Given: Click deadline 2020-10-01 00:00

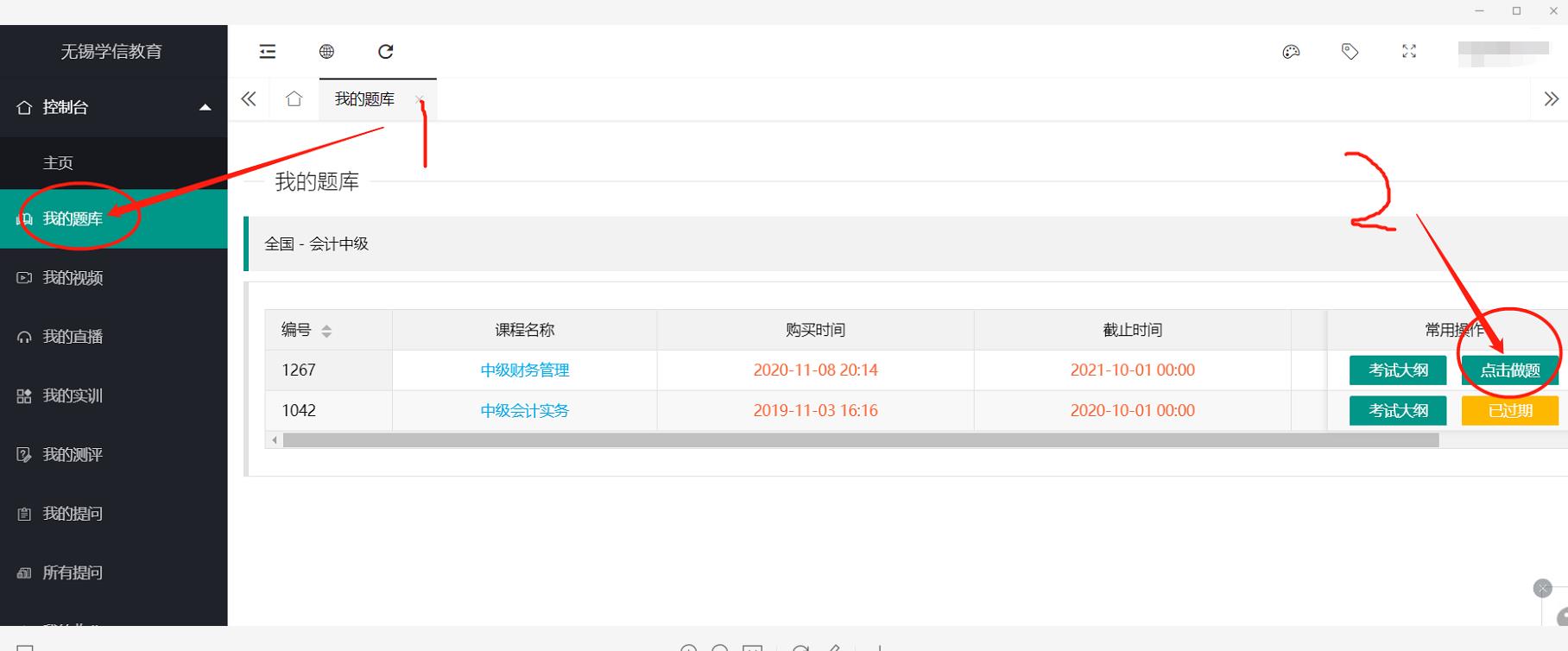Looking at the screenshot, I should click(x=1133, y=411).
